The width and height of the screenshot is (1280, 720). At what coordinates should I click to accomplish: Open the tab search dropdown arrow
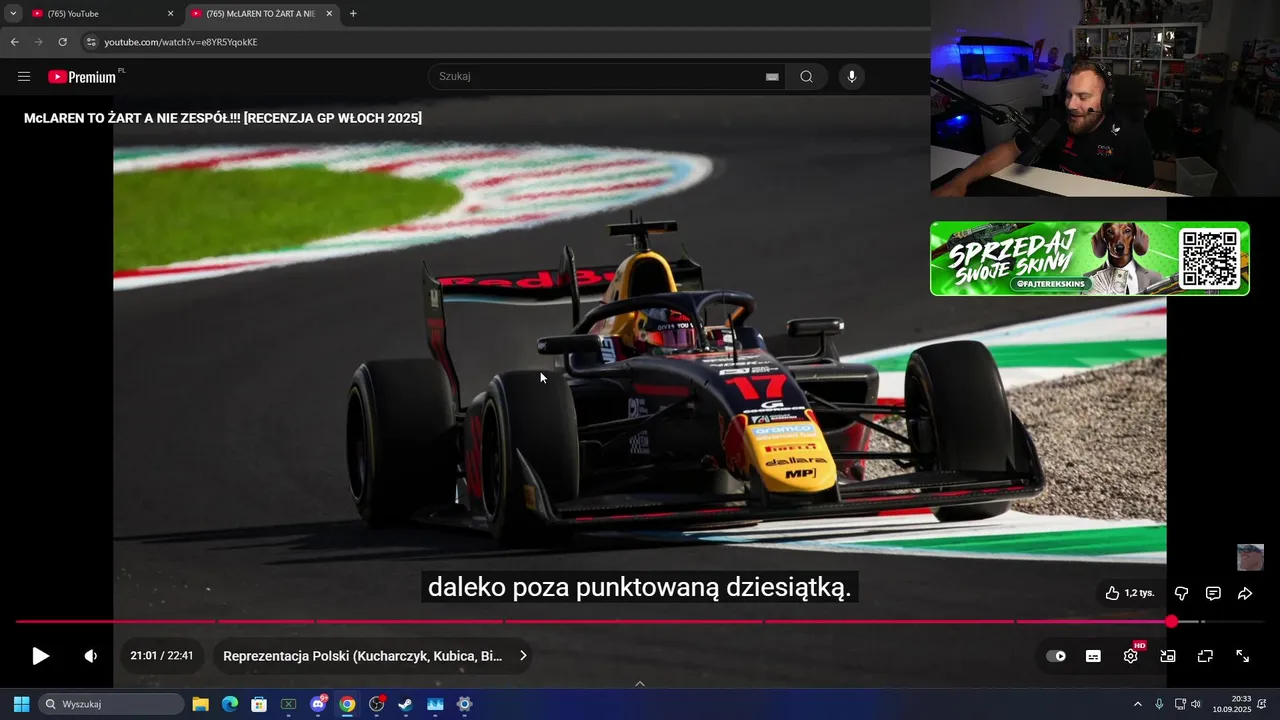[13, 14]
